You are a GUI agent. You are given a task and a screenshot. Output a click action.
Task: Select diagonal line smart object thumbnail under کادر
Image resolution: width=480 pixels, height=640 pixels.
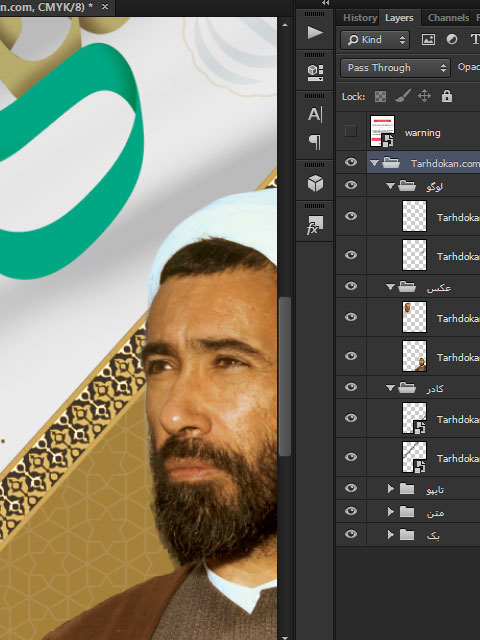pyautogui.click(x=414, y=457)
